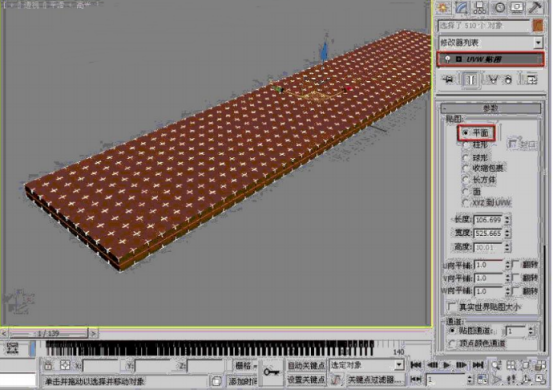
Task: Open the Utilities hammer tab
Action: click(536, 7)
